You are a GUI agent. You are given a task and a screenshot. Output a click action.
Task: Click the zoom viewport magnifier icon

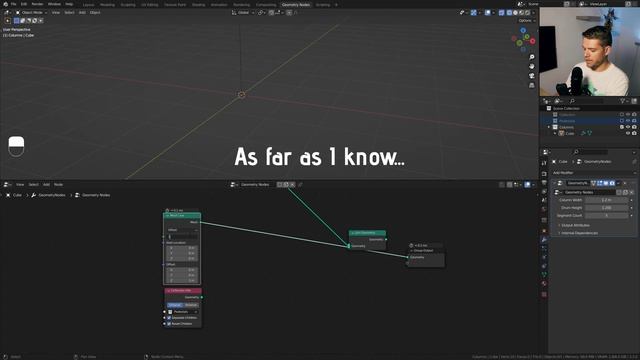pyautogui.click(x=531, y=57)
